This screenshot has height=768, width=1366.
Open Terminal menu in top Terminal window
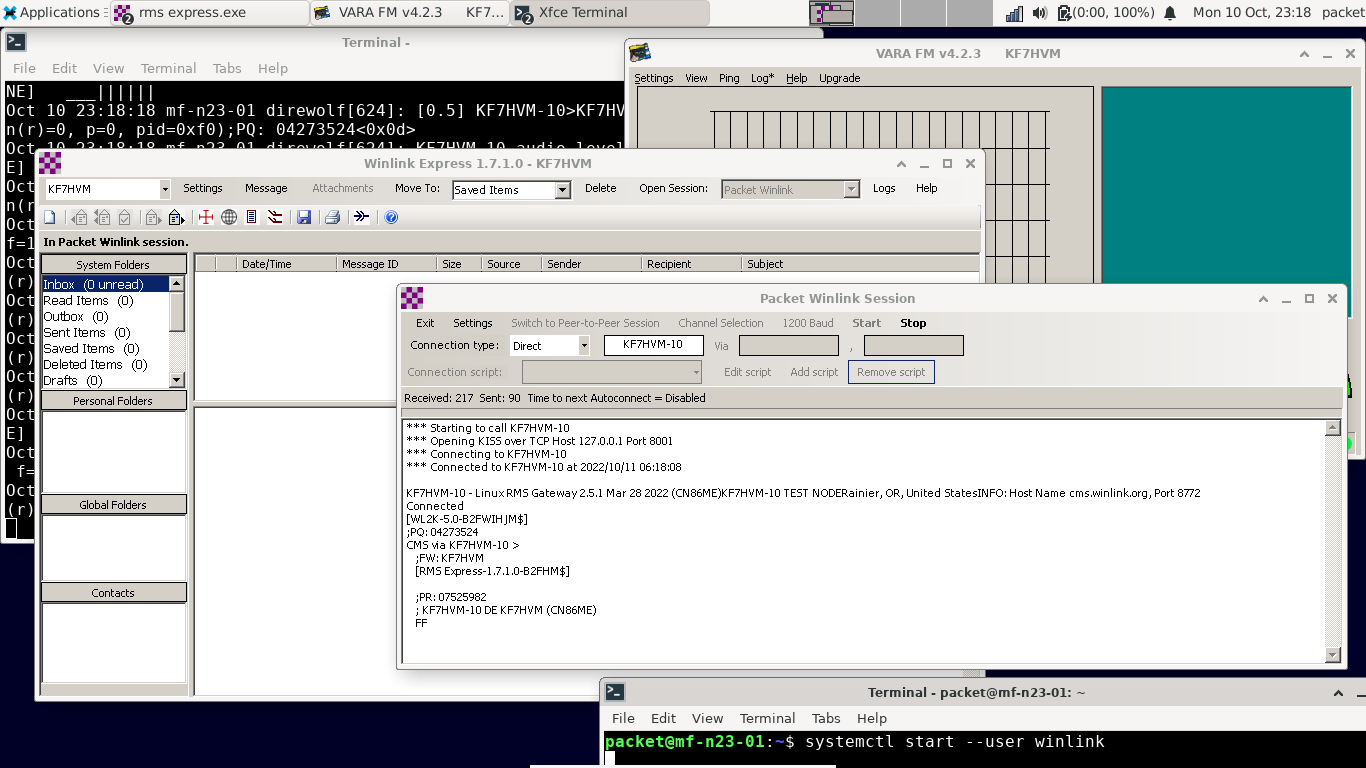coord(168,68)
